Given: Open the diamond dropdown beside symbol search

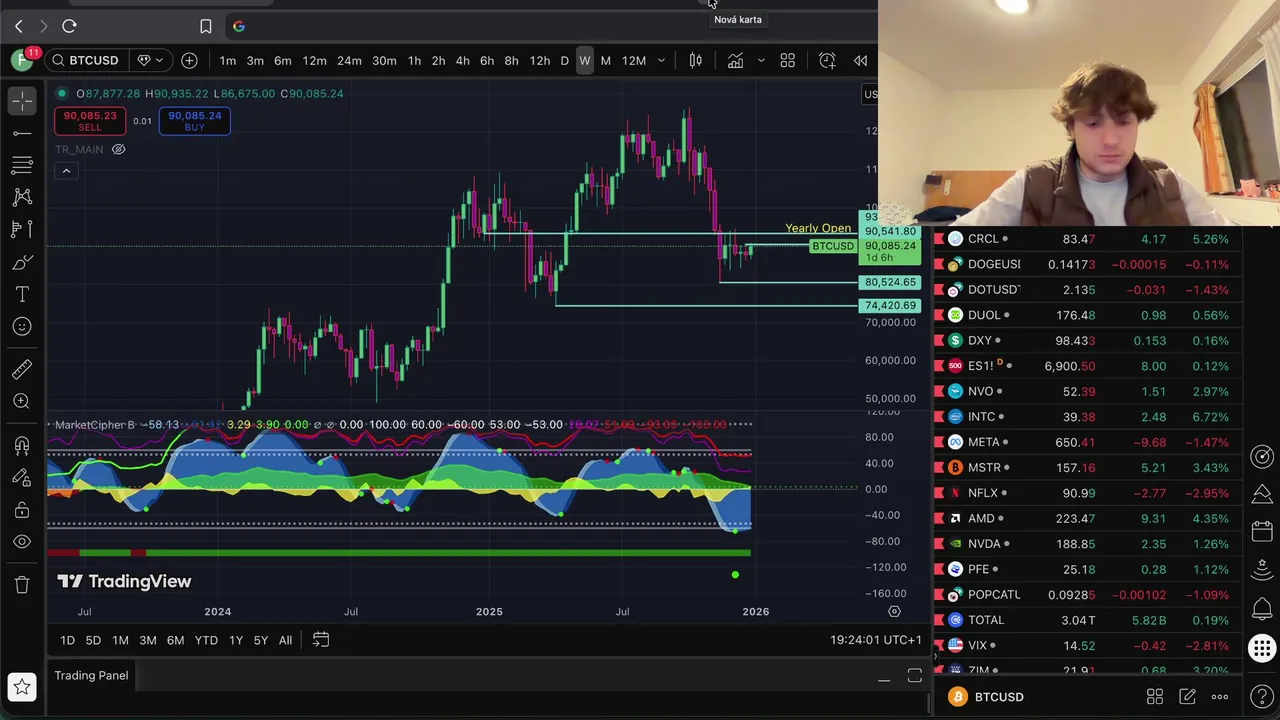Looking at the screenshot, I should (x=150, y=60).
